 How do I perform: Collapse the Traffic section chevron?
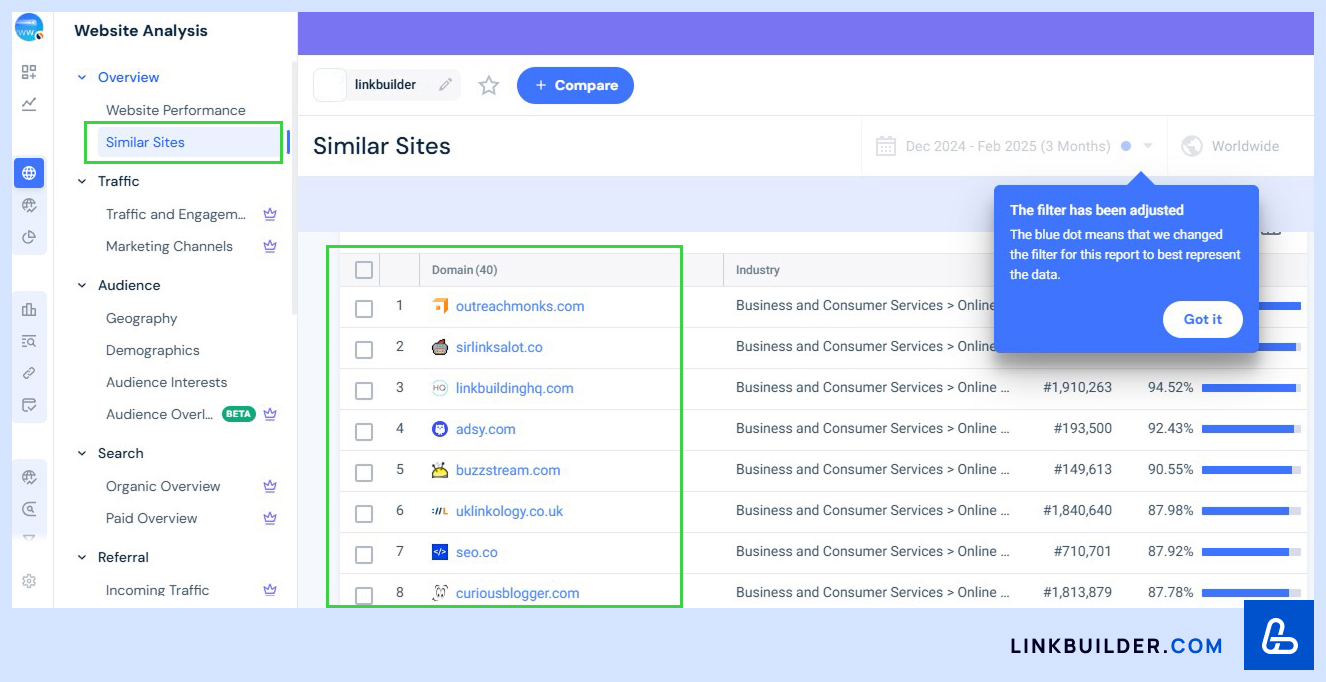click(82, 181)
